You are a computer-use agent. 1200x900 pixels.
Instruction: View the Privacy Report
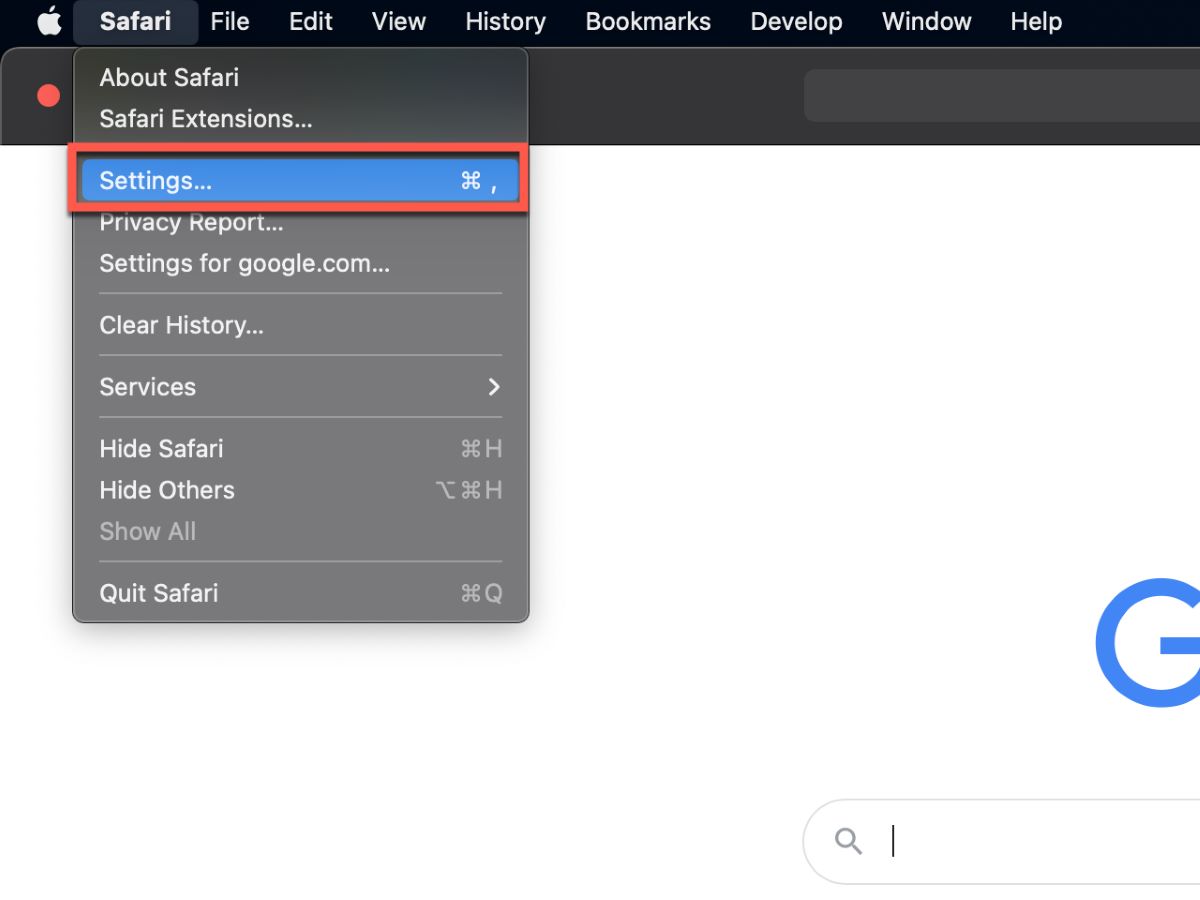pos(190,222)
